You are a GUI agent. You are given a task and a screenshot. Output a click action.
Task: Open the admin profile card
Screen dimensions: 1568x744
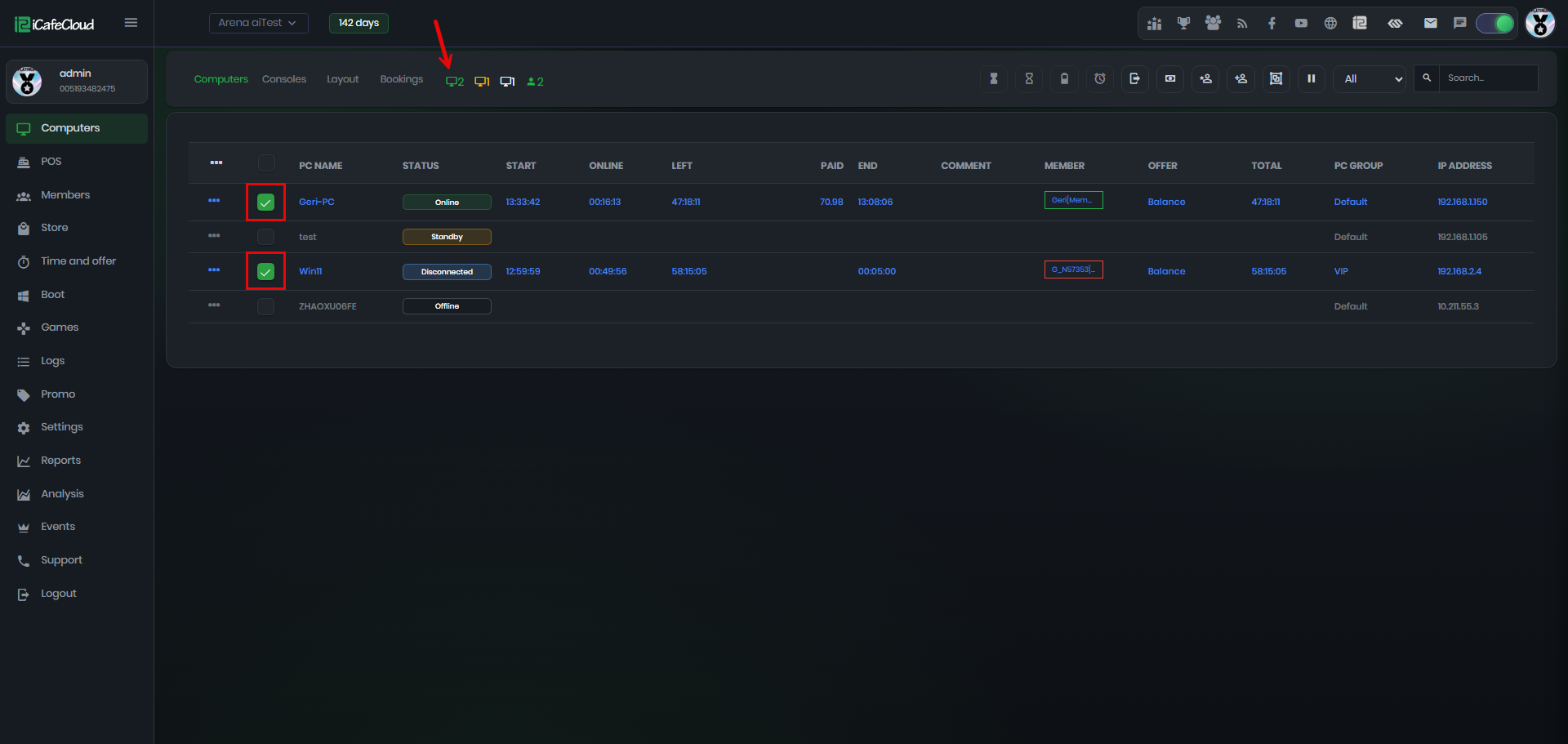(x=77, y=82)
